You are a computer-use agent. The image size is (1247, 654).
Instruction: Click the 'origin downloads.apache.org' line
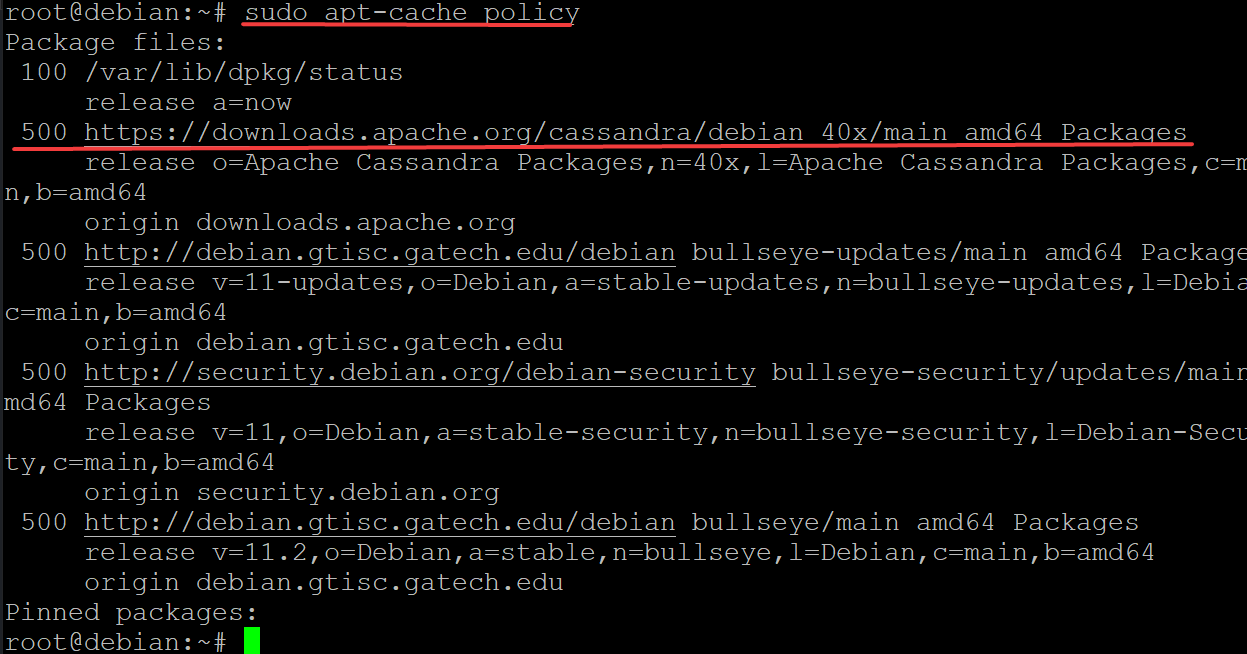pos(299,222)
